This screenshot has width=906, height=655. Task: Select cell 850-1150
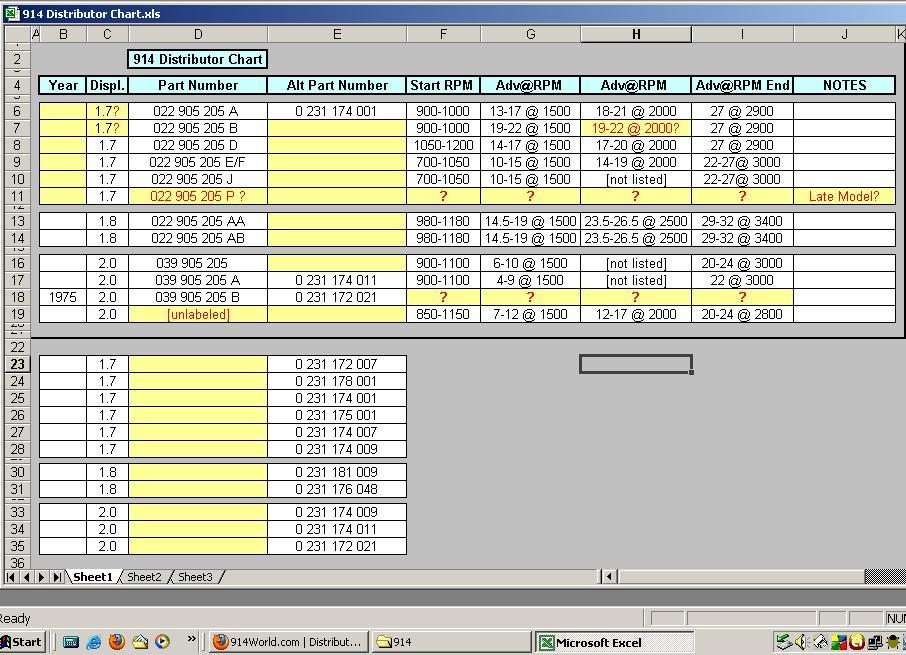pos(443,314)
